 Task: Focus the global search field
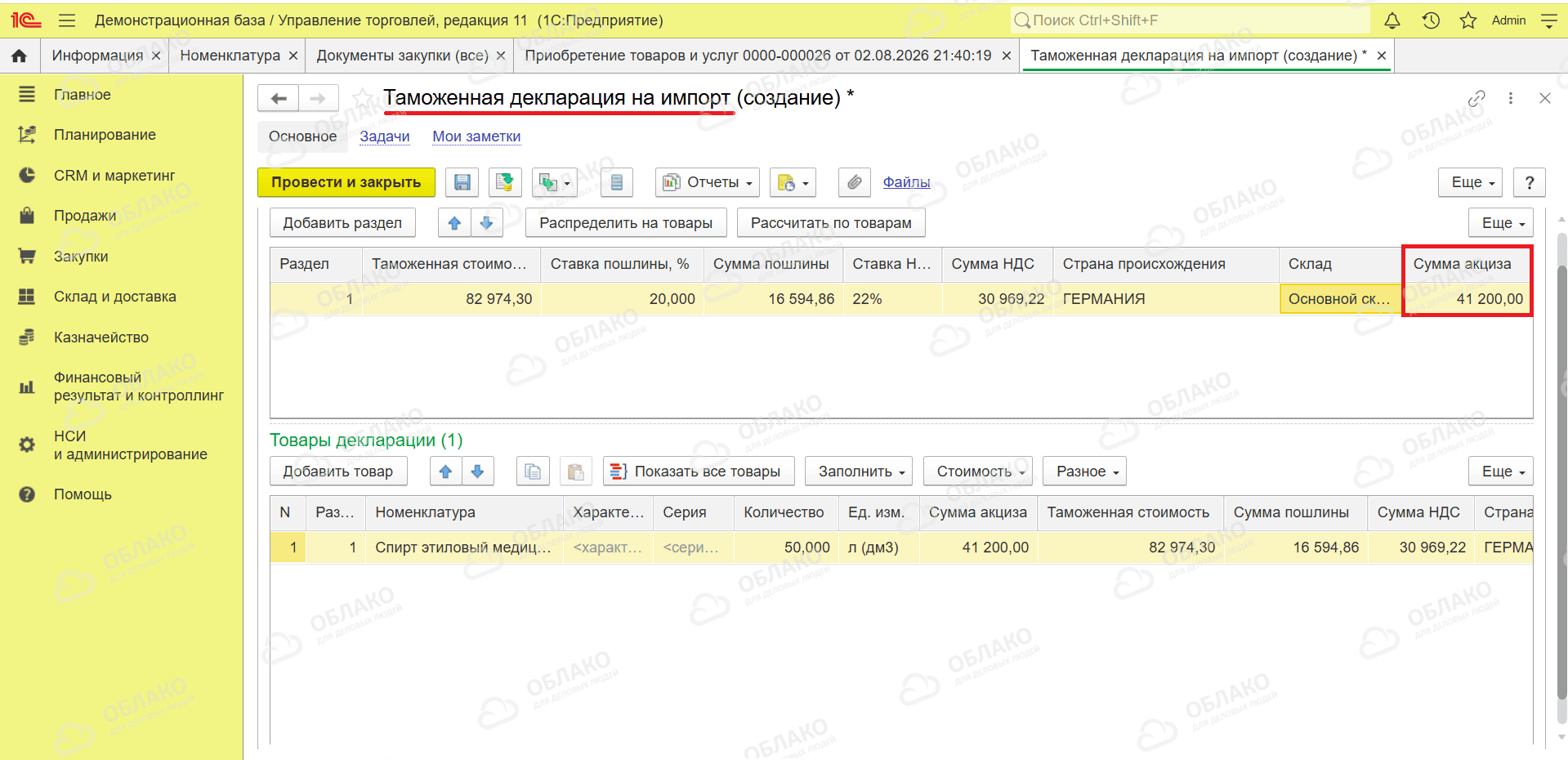click(1191, 20)
